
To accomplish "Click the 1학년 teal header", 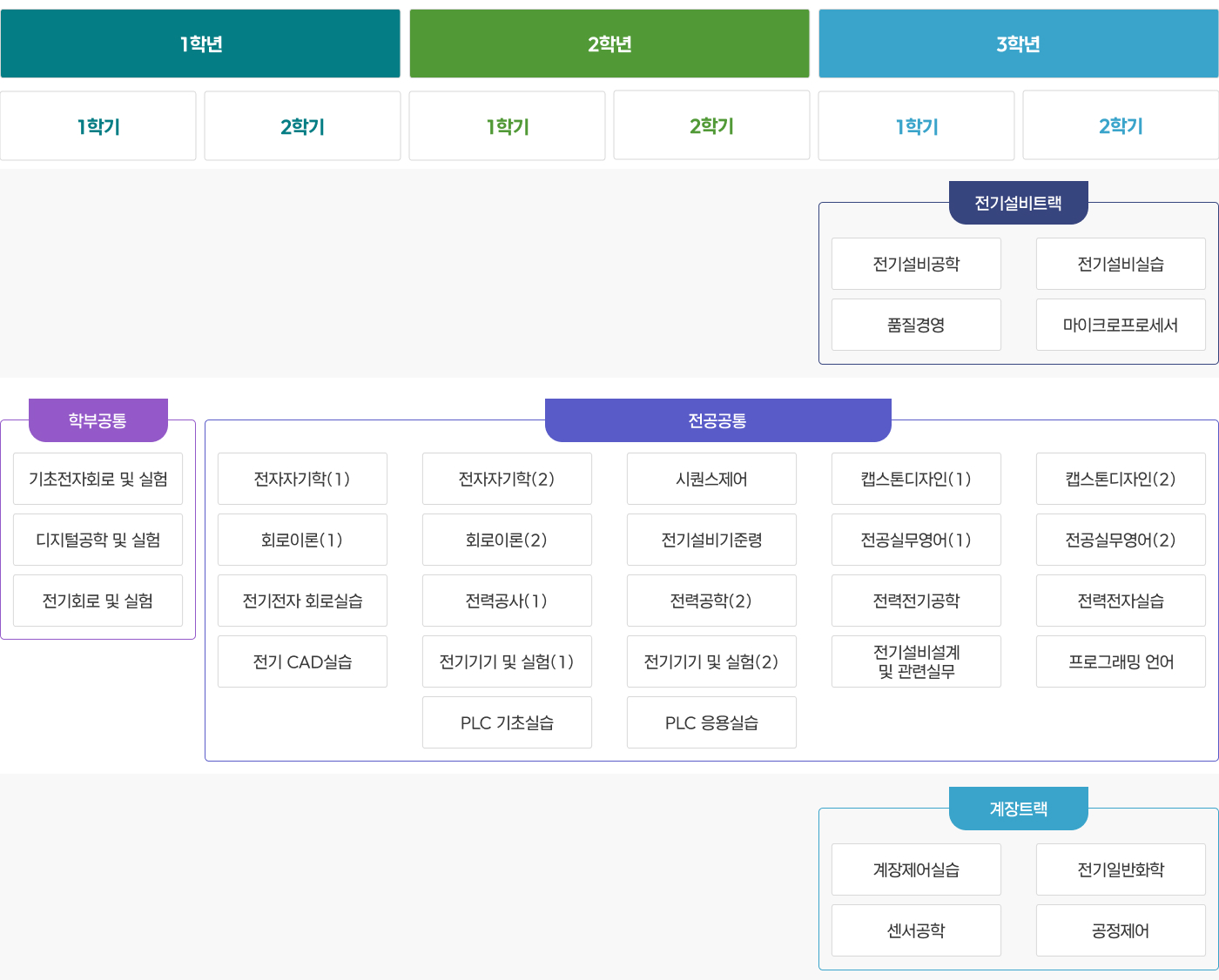I will [x=200, y=44].
